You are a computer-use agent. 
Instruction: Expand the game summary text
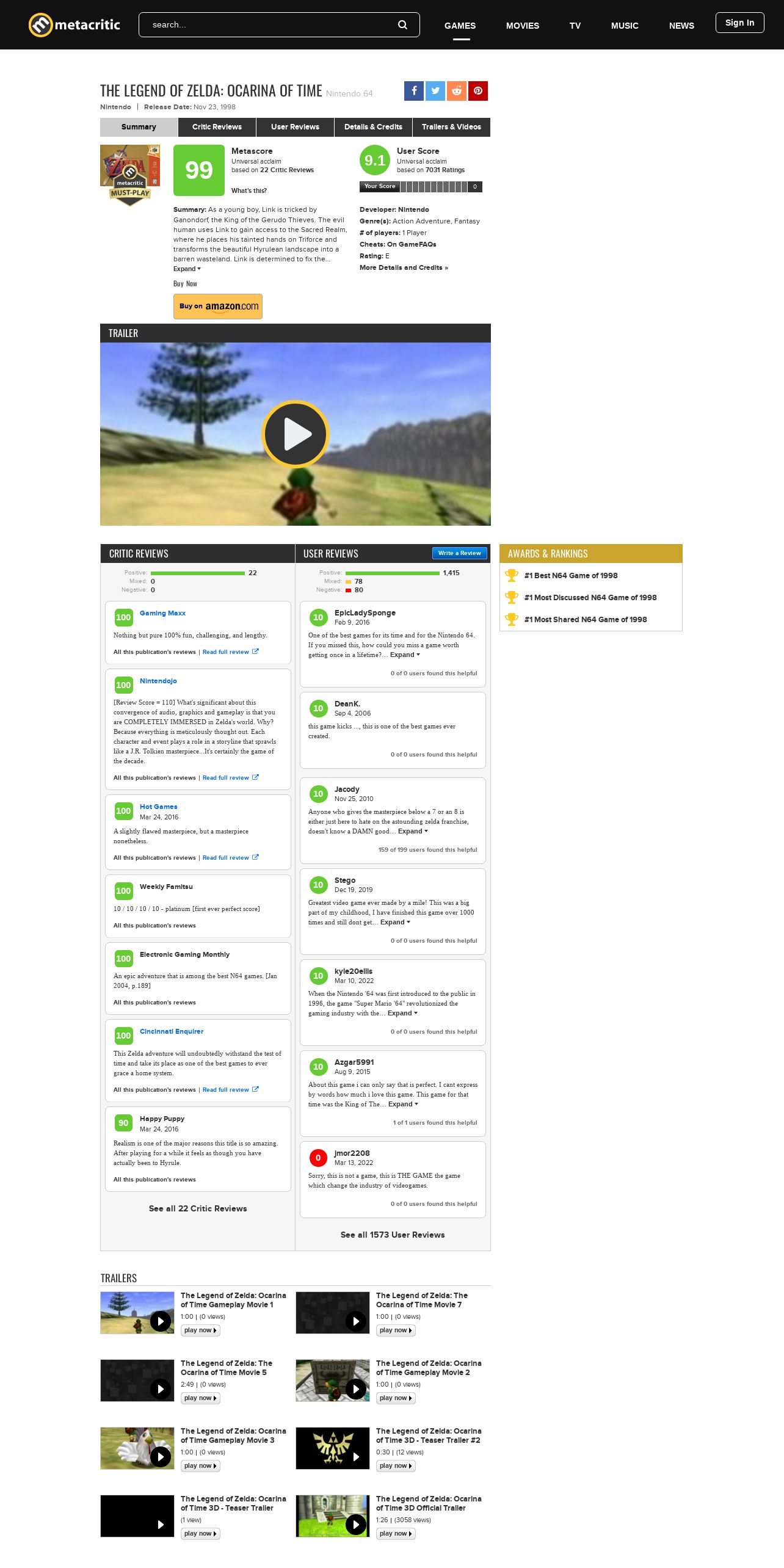click(x=187, y=269)
